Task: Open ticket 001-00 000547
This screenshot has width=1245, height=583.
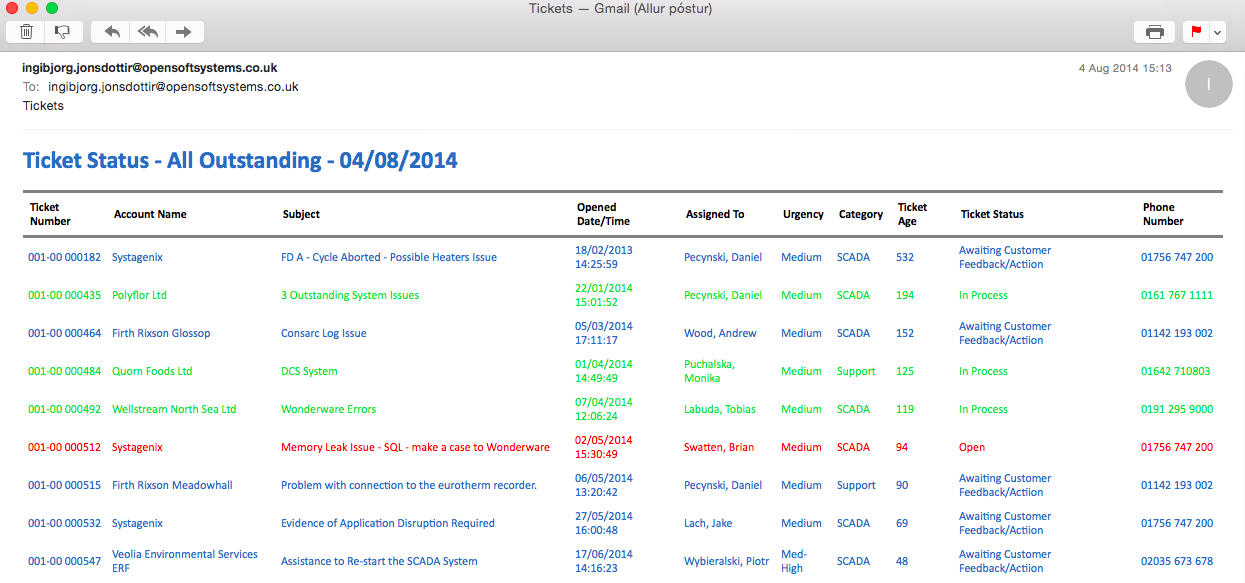Action: (x=64, y=561)
